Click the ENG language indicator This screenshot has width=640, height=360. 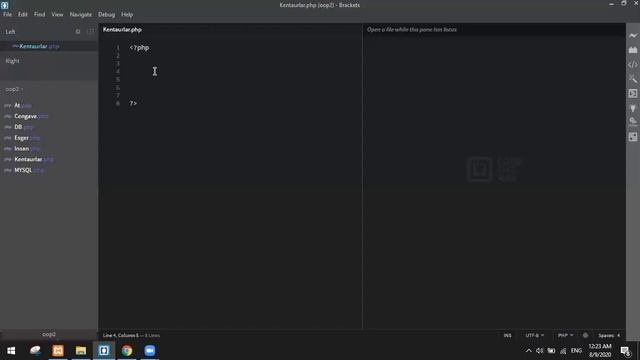[x=576, y=351]
